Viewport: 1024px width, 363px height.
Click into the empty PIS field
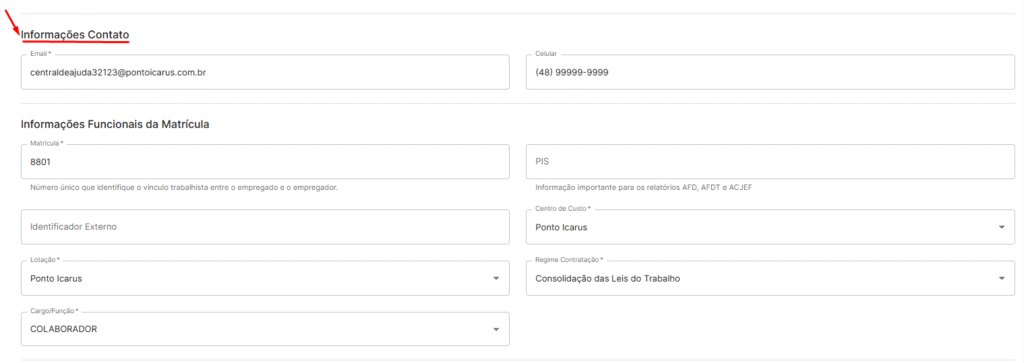click(x=770, y=162)
